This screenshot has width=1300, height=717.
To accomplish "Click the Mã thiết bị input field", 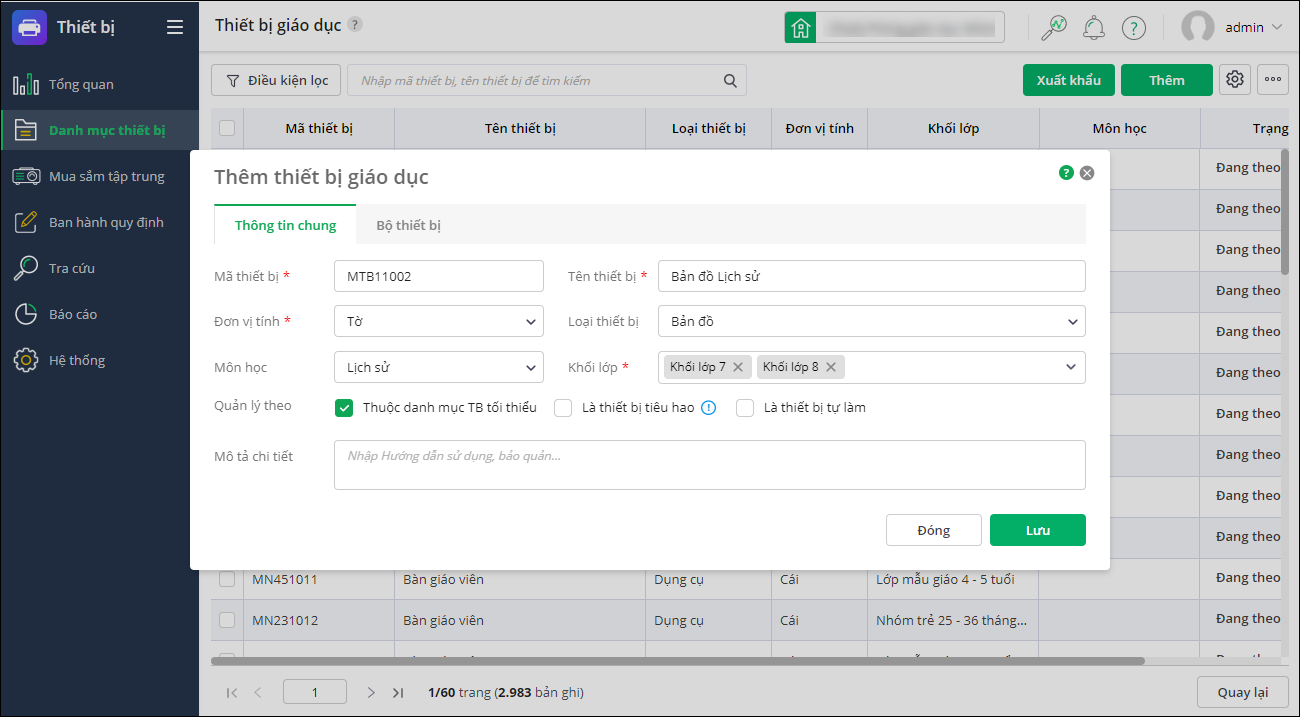I will pyautogui.click(x=439, y=276).
